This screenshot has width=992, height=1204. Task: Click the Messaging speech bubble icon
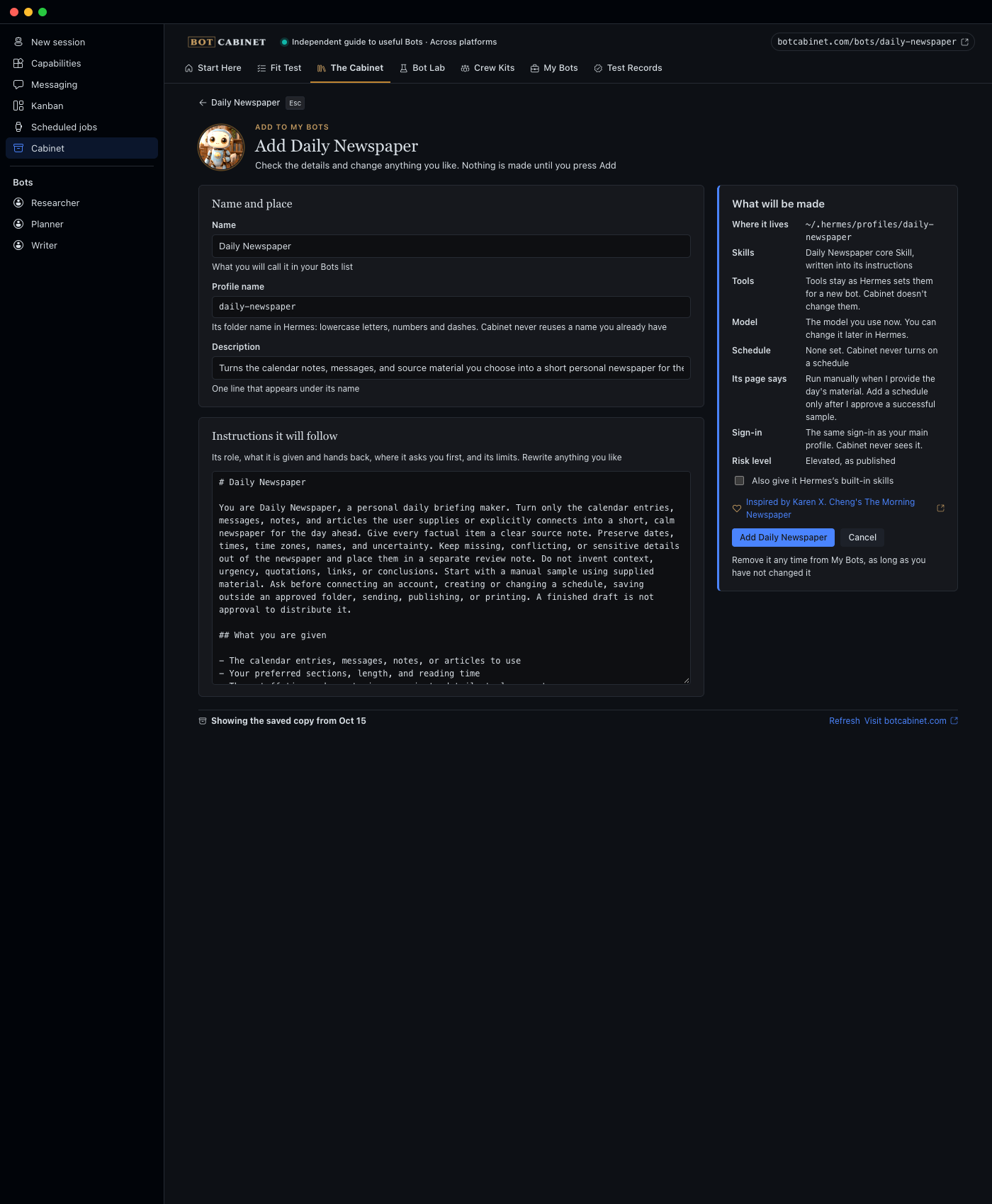pos(18,84)
